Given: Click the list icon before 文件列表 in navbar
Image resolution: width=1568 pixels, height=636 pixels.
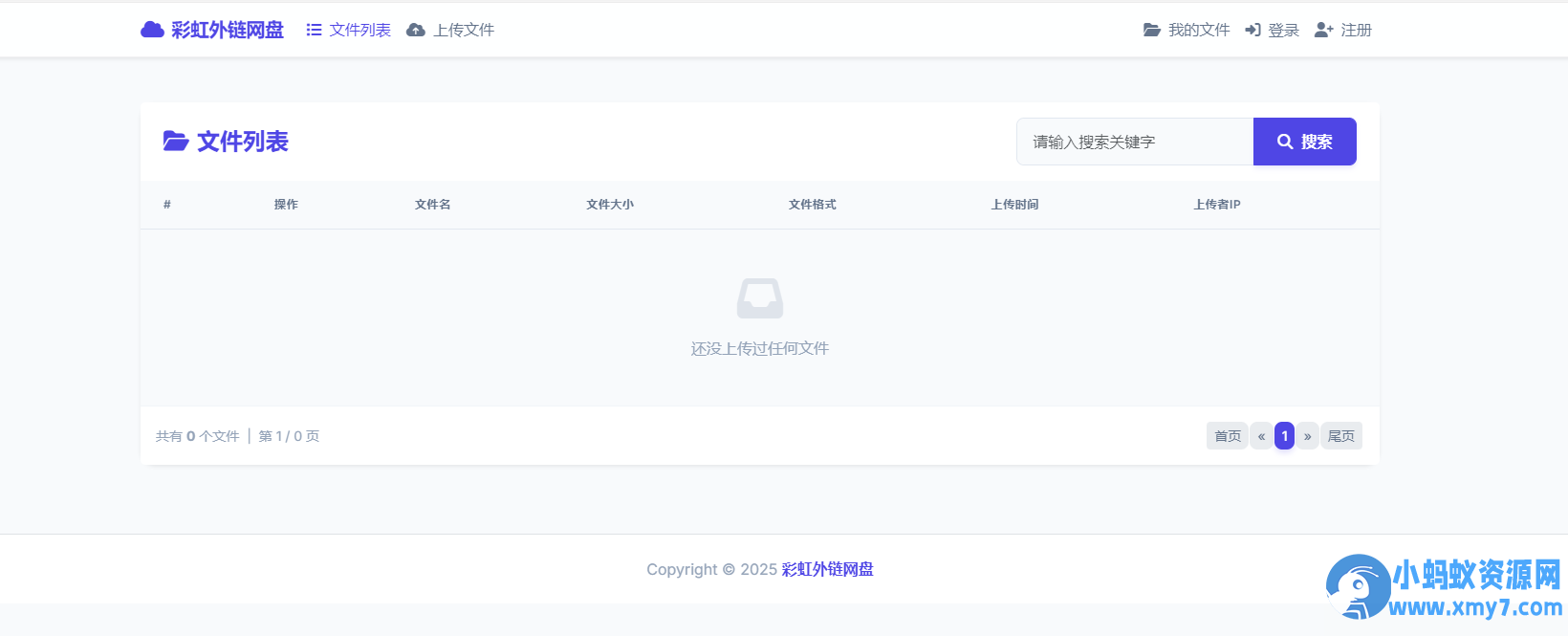Looking at the screenshot, I should (314, 30).
